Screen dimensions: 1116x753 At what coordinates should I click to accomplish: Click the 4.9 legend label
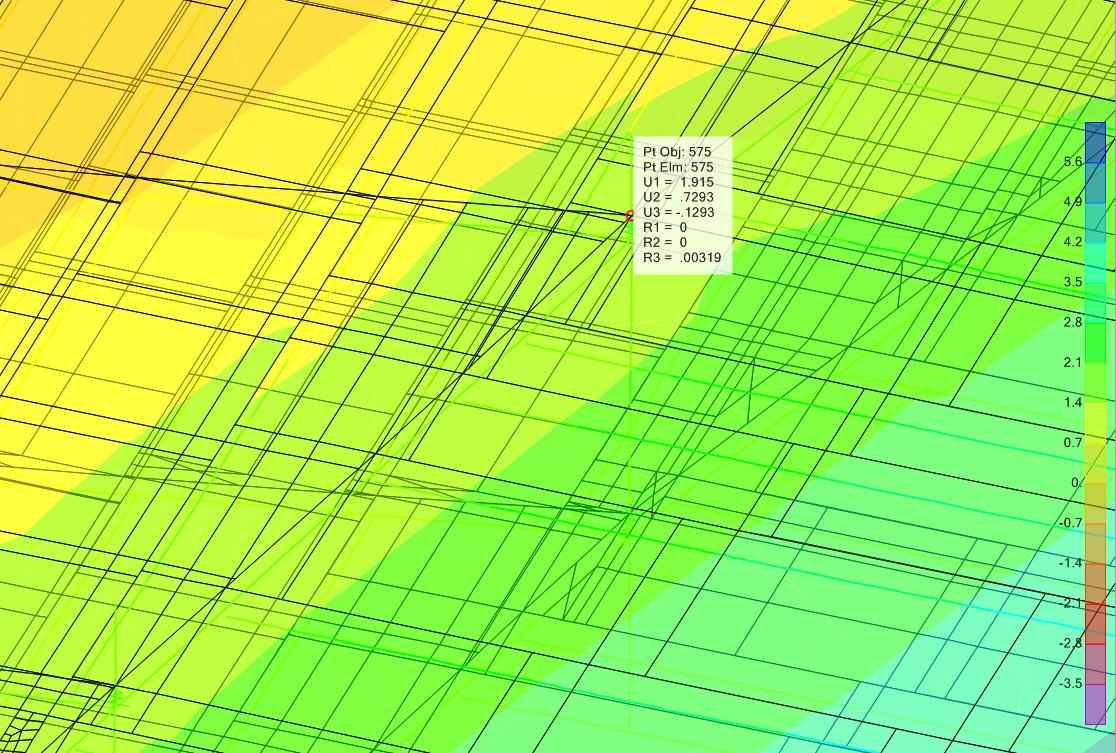pyautogui.click(x=1073, y=201)
